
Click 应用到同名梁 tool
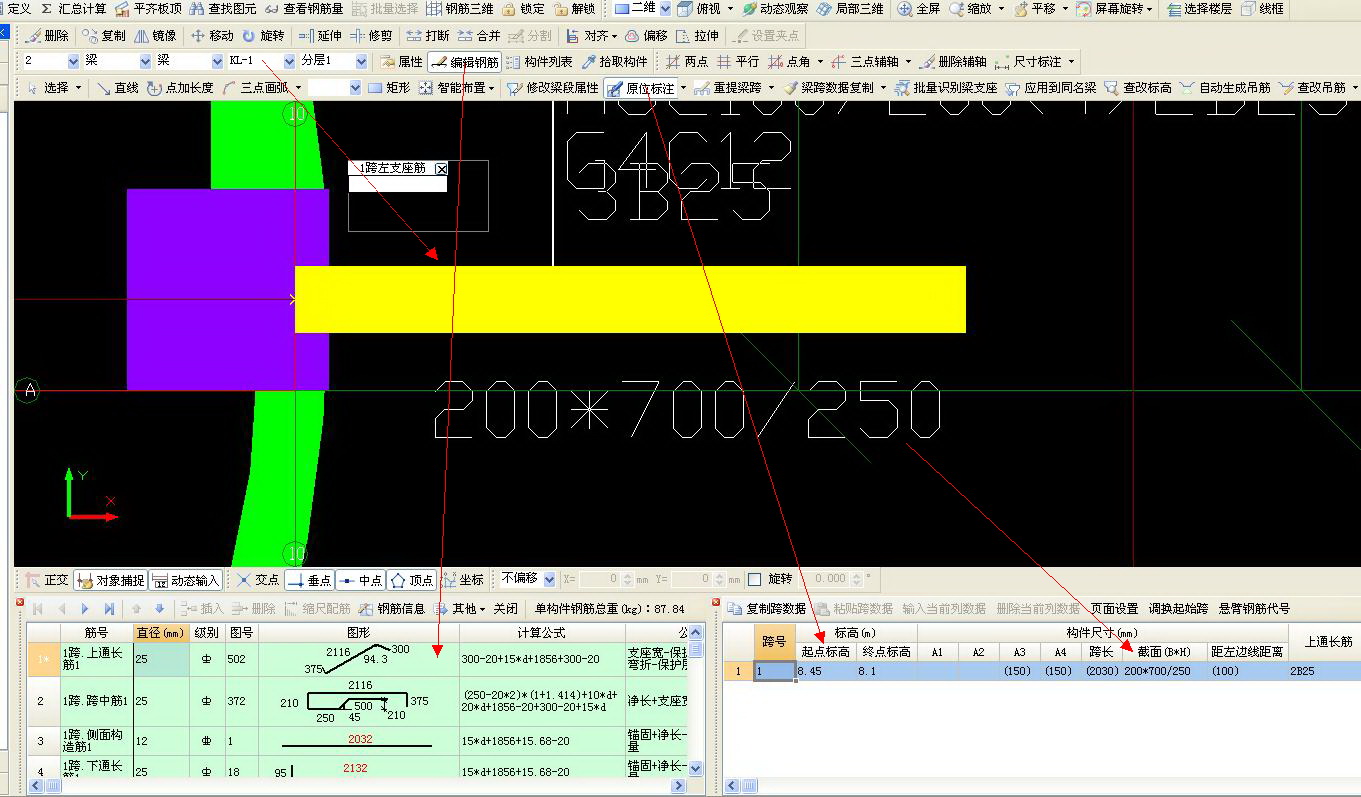pyautogui.click(x=1051, y=87)
